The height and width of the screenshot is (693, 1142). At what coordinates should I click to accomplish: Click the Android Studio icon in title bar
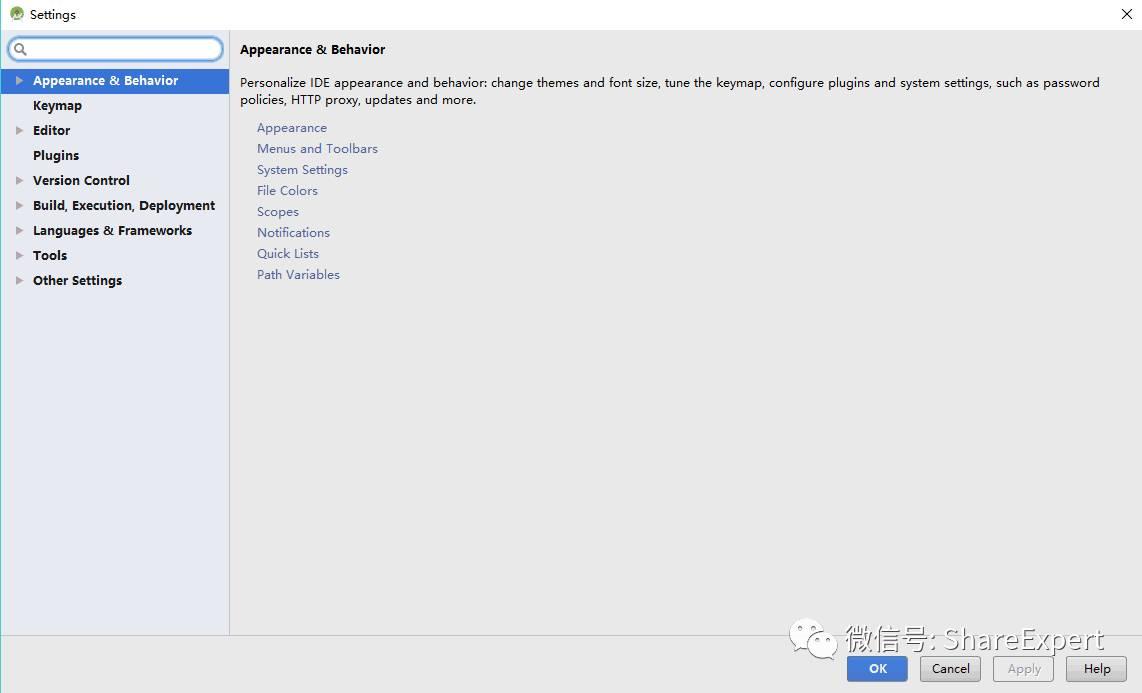(x=16, y=14)
